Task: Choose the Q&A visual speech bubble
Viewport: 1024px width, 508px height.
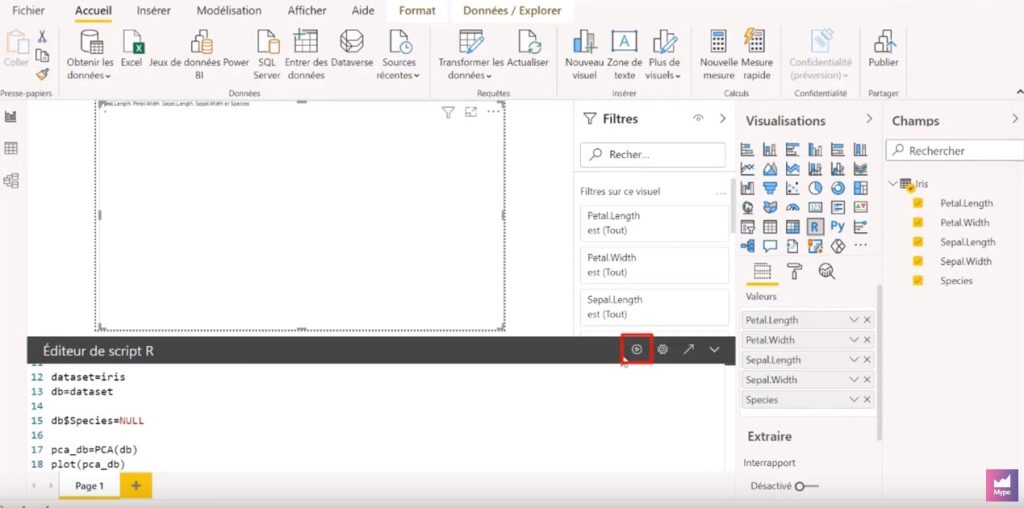Action: coord(770,246)
